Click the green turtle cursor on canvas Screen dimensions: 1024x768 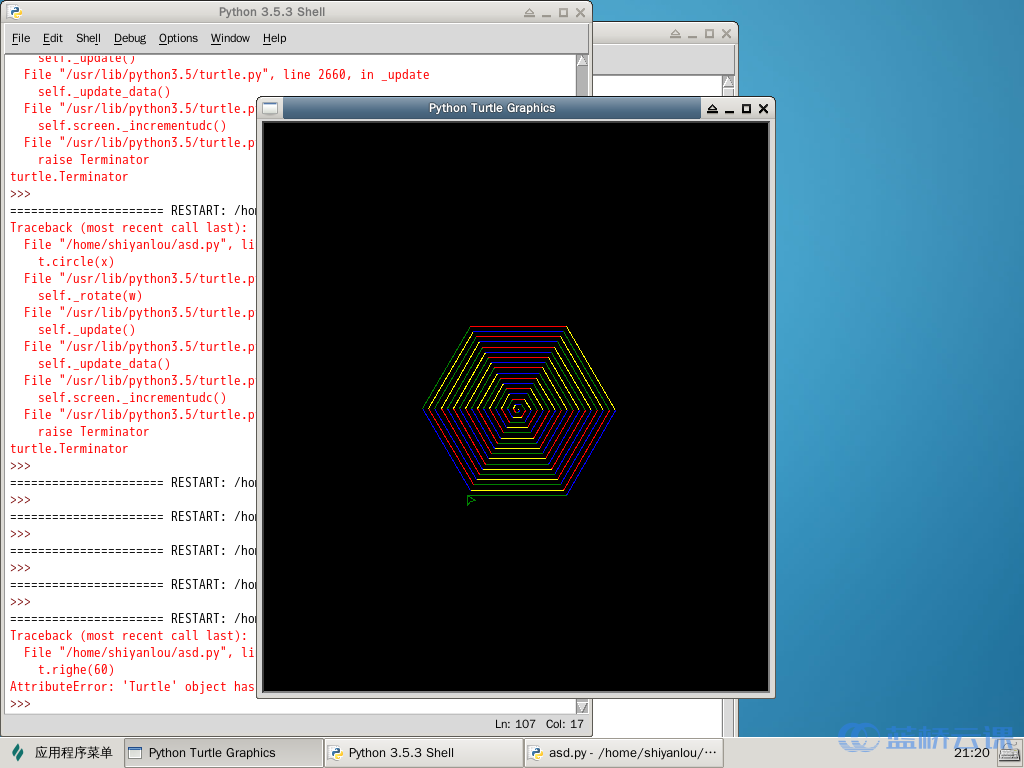click(471, 500)
